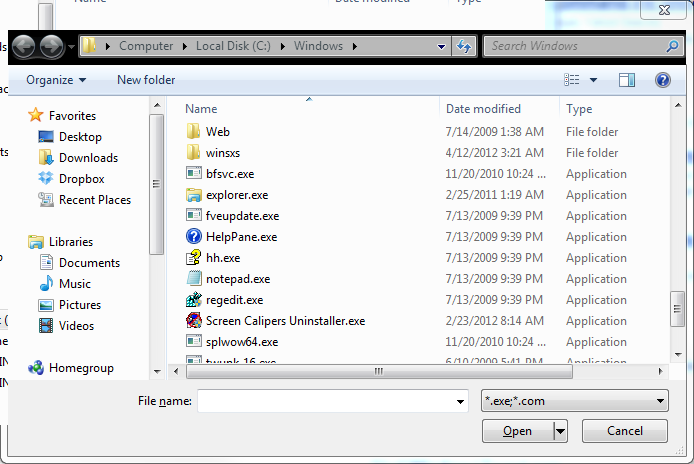The width and height of the screenshot is (694, 464).
Task: Sort by Date modified column header
Action: pyautogui.click(x=483, y=109)
